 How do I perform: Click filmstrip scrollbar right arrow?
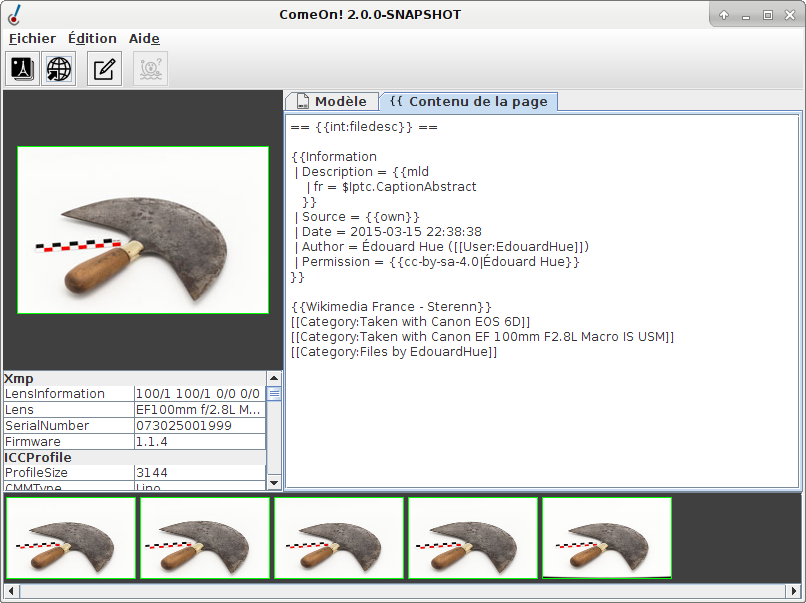click(794, 591)
